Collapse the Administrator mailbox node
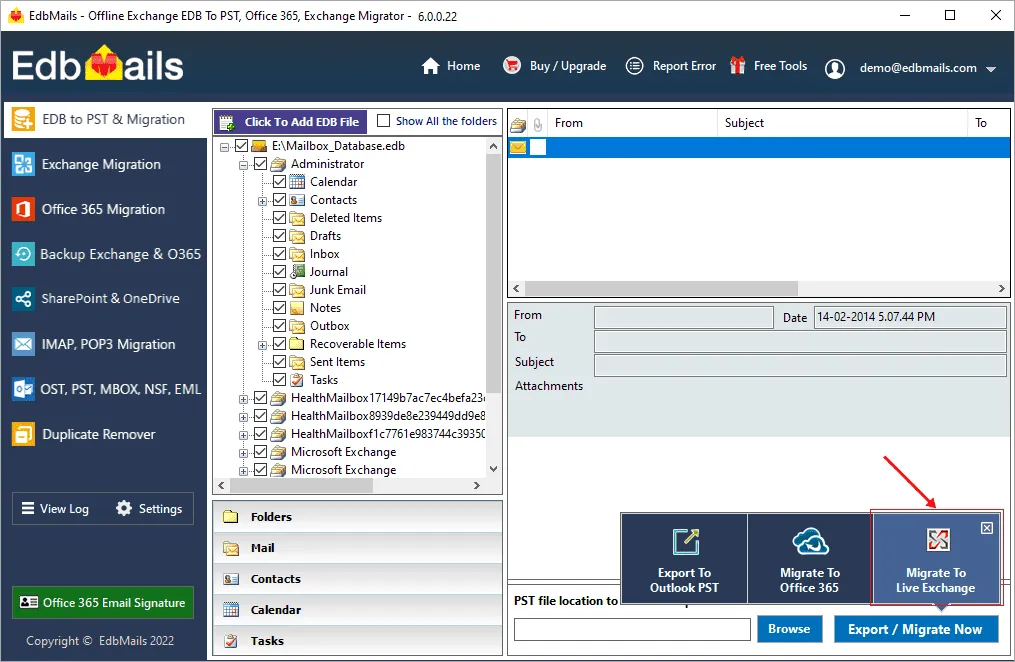Image resolution: width=1015 pixels, height=662 pixels. (243, 165)
